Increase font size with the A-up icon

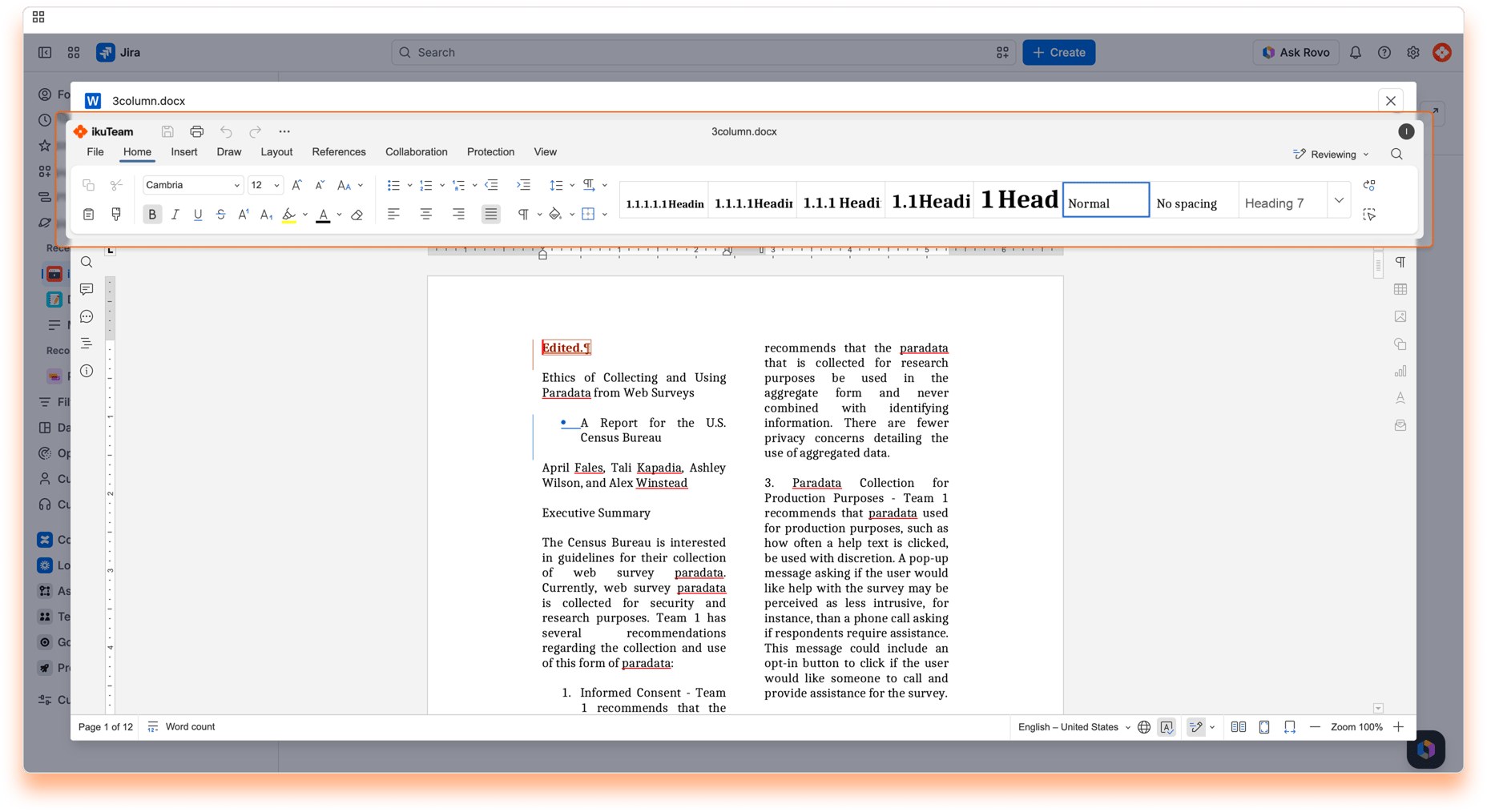coord(296,185)
